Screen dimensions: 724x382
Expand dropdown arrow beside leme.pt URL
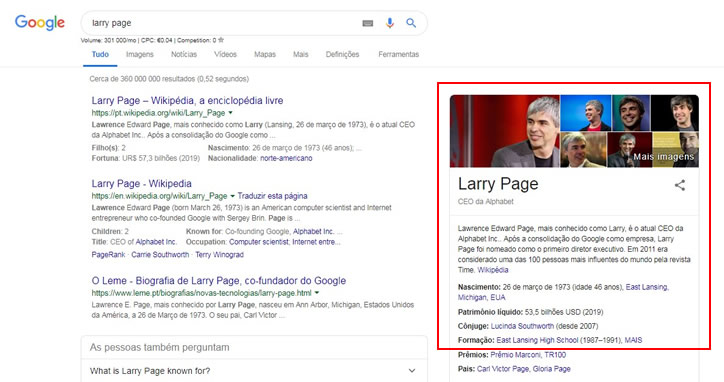(x=317, y=293)
